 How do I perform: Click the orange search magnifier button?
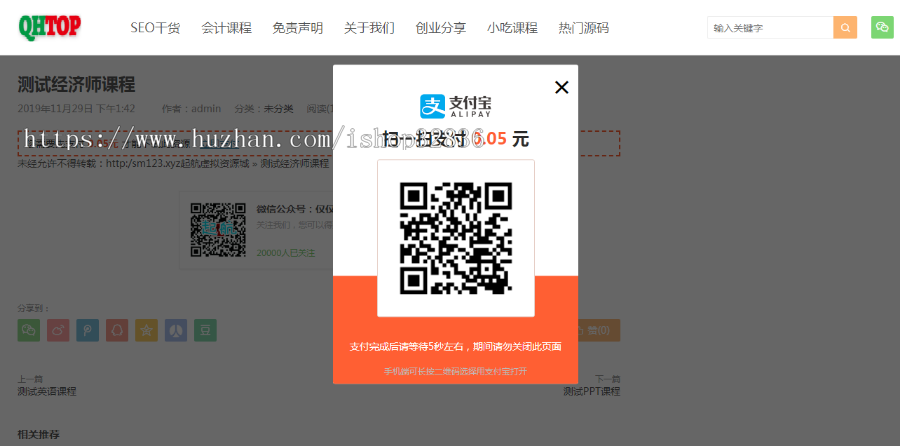tap(845, 28)
